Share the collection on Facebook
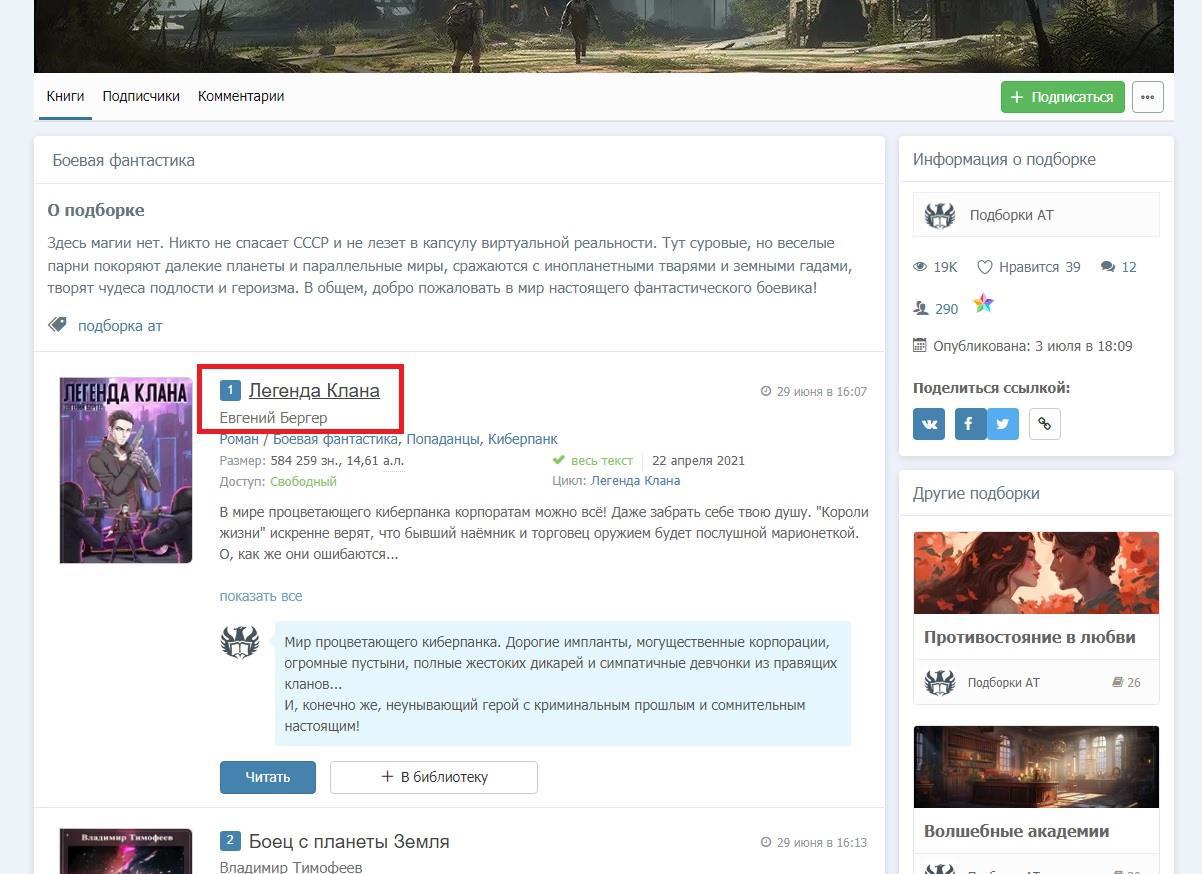The height and width of the screenshot is (874, 1202). point(970,424)
